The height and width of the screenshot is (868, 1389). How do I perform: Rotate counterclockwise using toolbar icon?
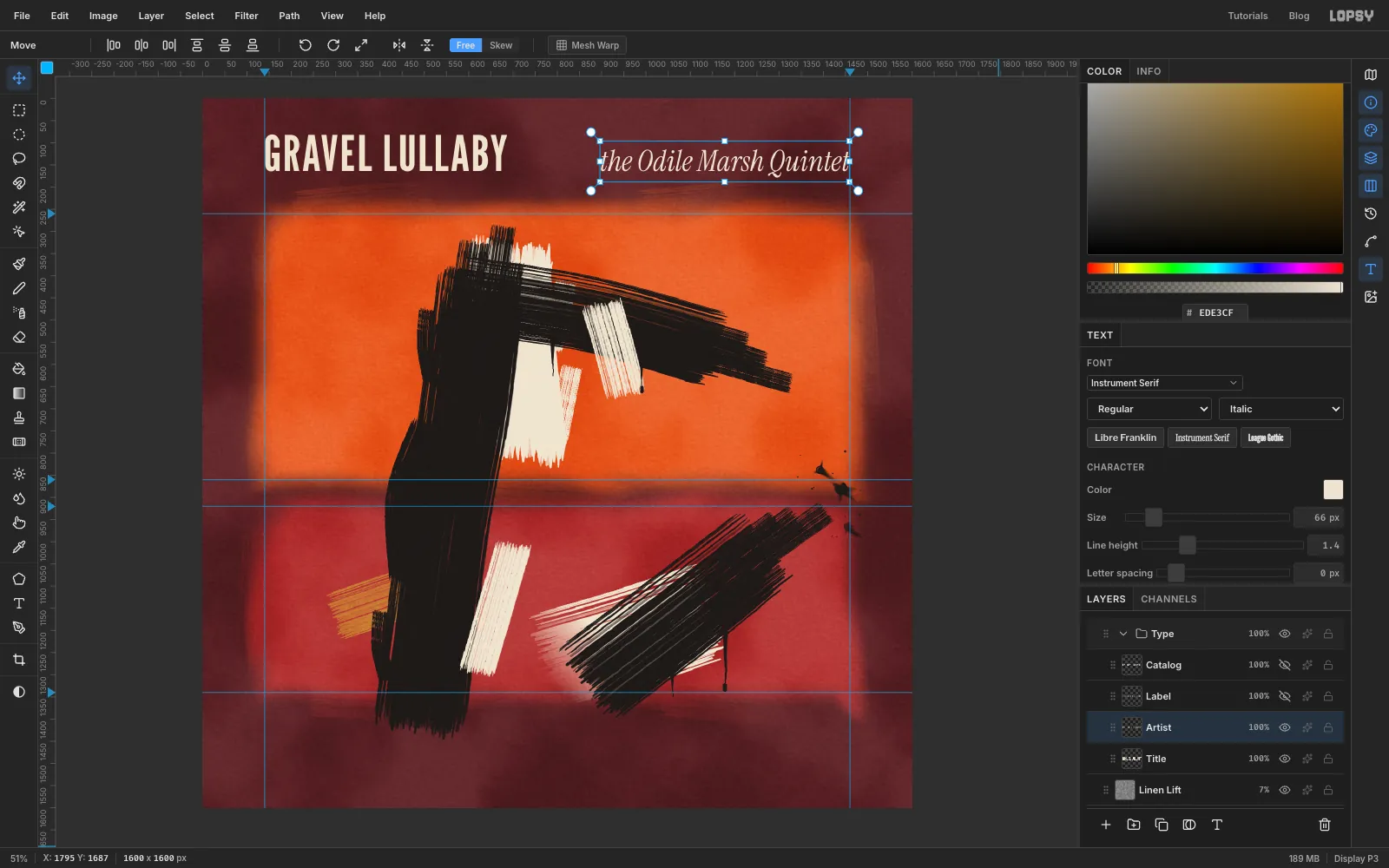pyautogui.click(x=305, y=45)
